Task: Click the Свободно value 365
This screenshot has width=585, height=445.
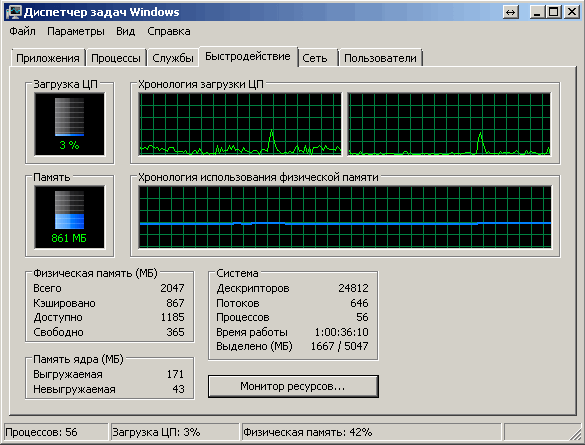Action: (x=175, y=332)
